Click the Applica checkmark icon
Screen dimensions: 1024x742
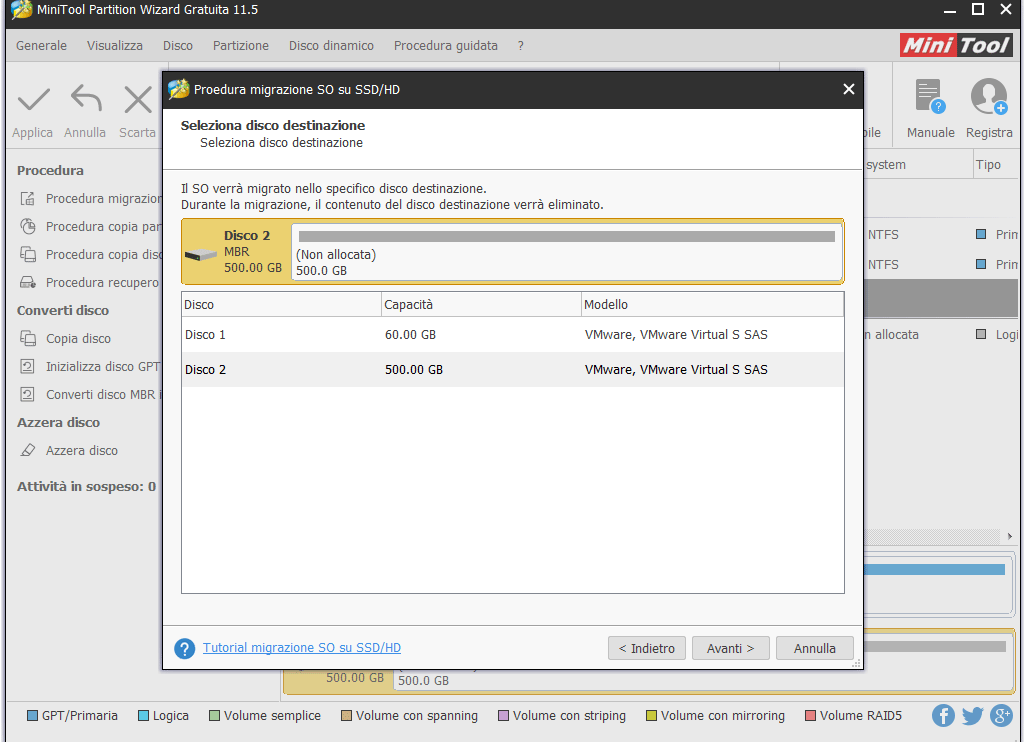(33, 100)
